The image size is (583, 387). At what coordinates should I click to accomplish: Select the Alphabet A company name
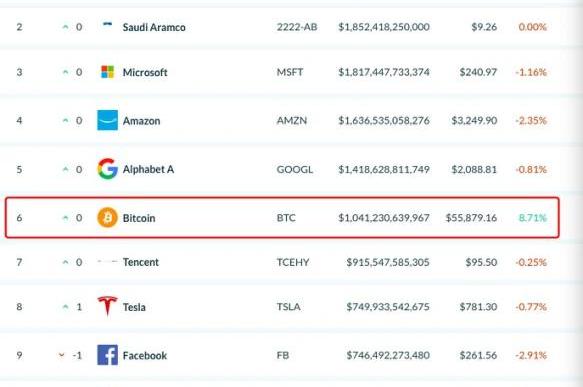(x=148, y=169)
